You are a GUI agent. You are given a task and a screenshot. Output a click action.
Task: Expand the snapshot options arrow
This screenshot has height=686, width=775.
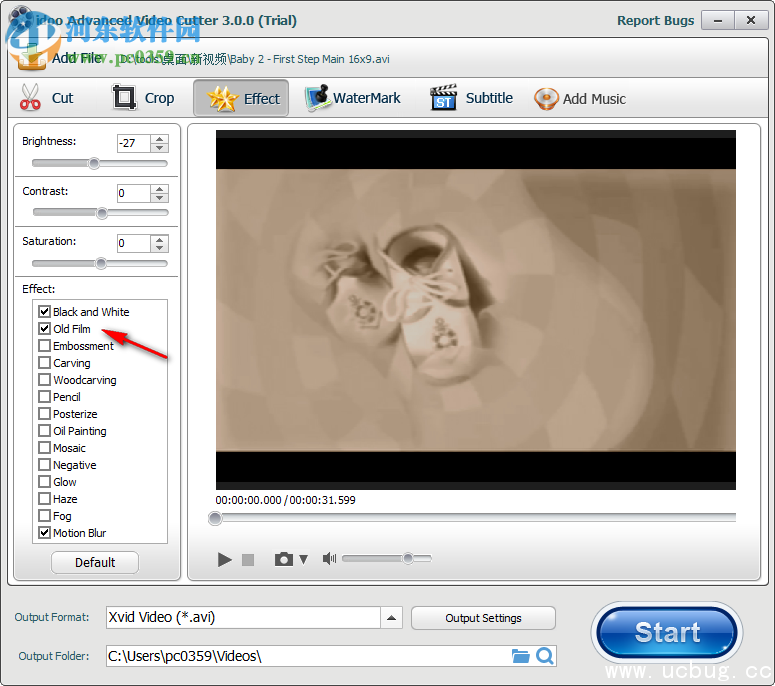[x=303, y=559]
